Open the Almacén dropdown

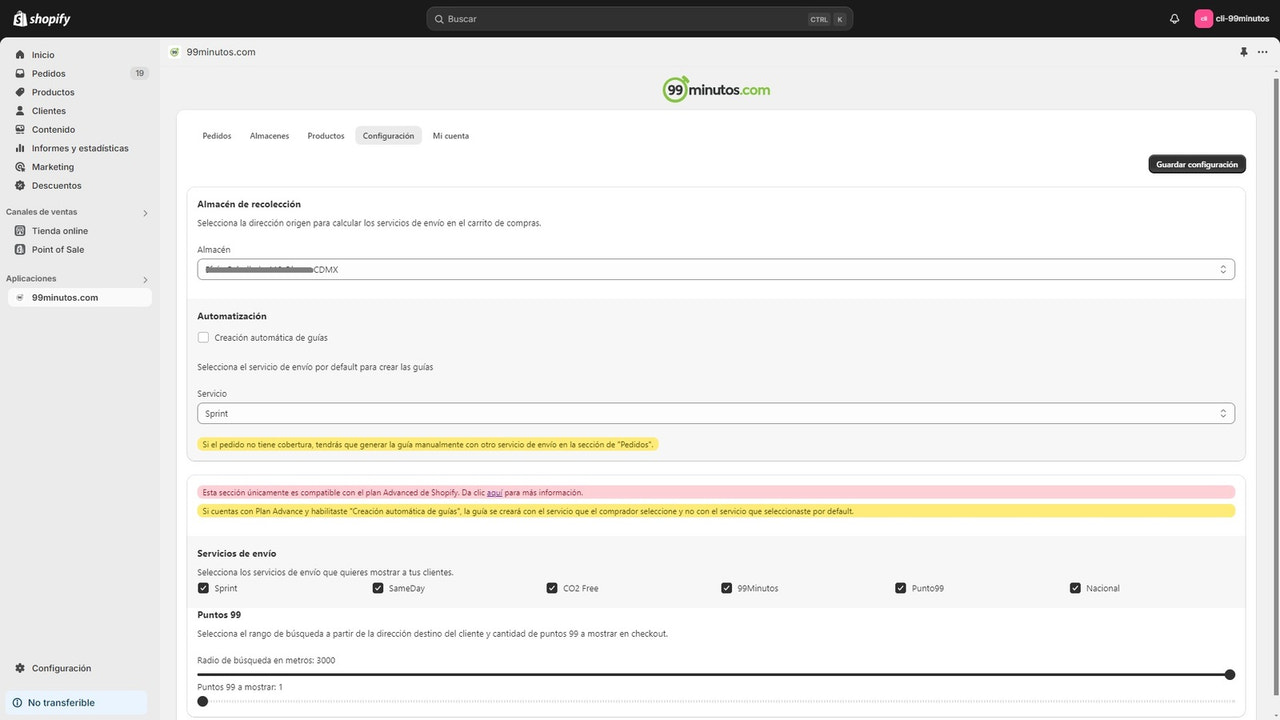[716, 269]
